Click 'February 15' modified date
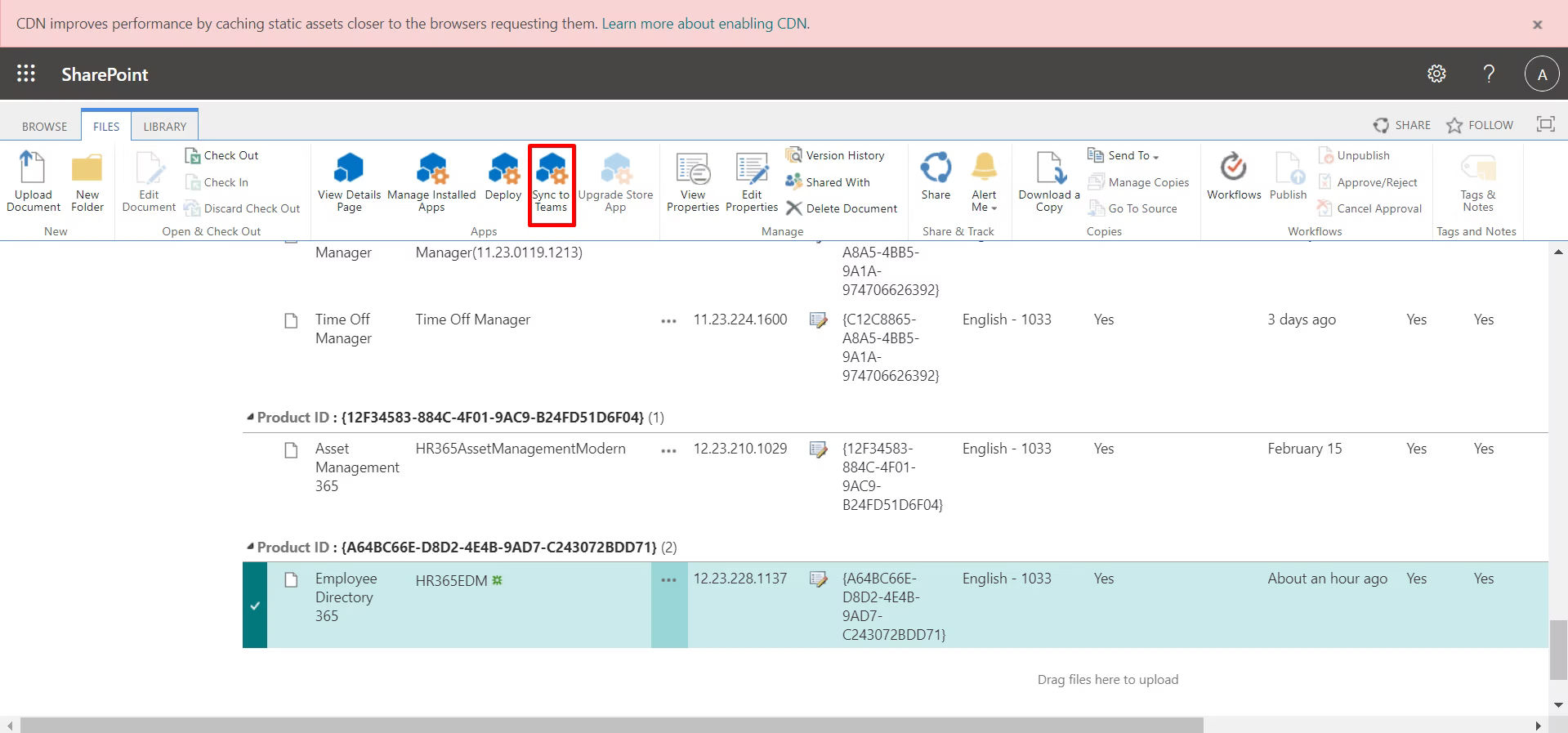Viewport: 1568px width, 733px height. click(1304, 449)
